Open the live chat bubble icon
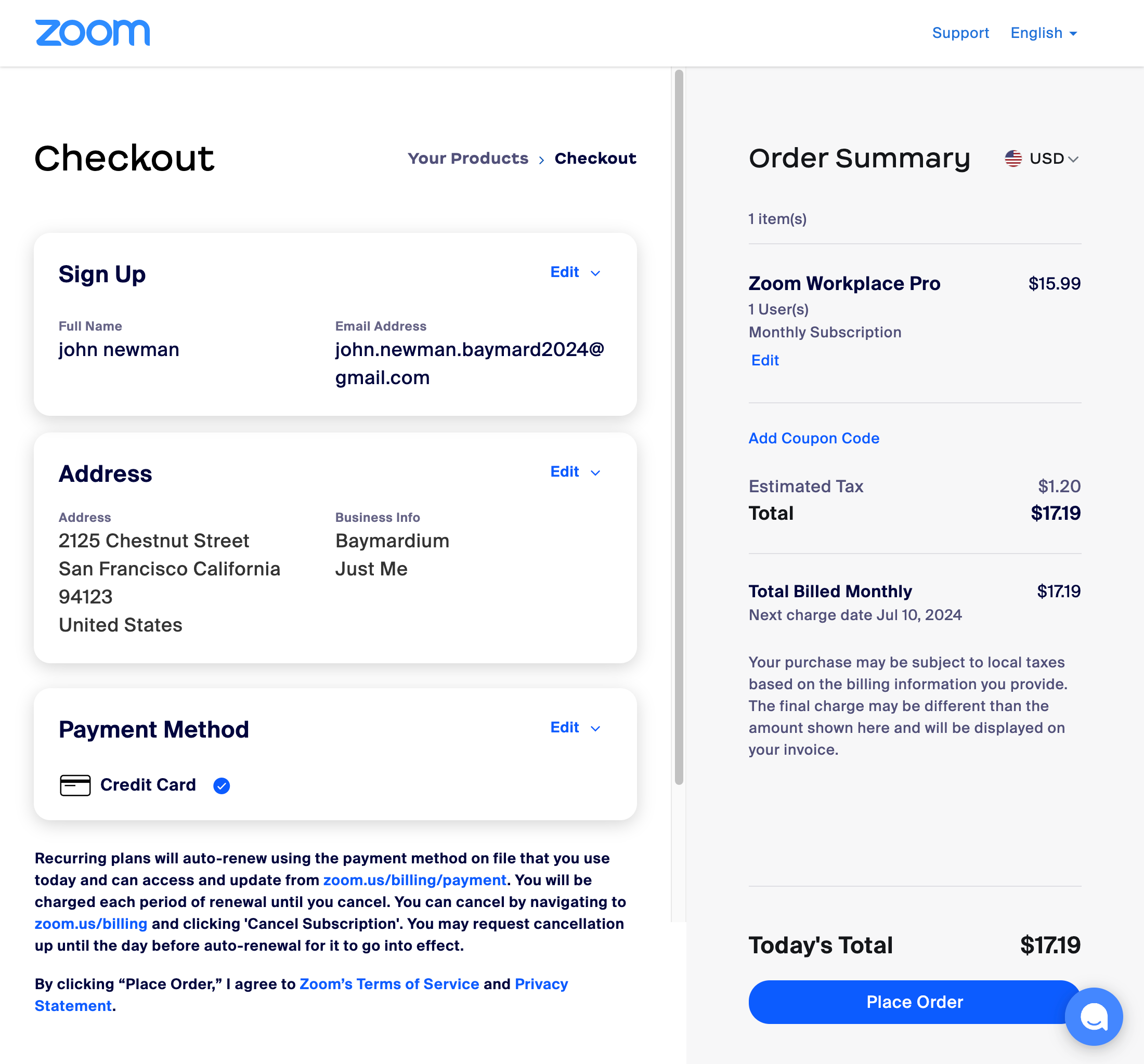The height and width of the screenshot is (1064, 1144). (x=1094, y=1016)
